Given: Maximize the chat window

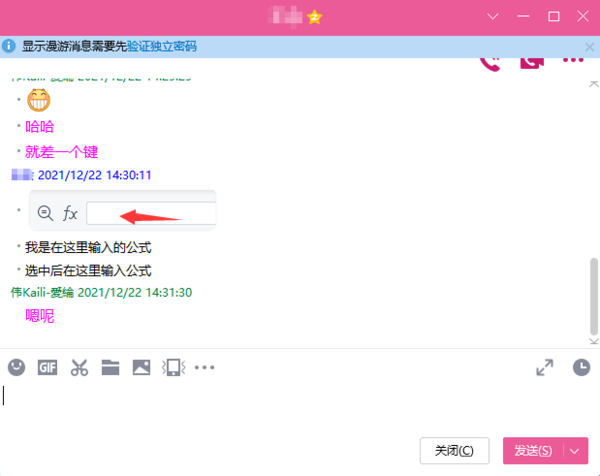Looking at the screenshot, I should click(554, 16).
